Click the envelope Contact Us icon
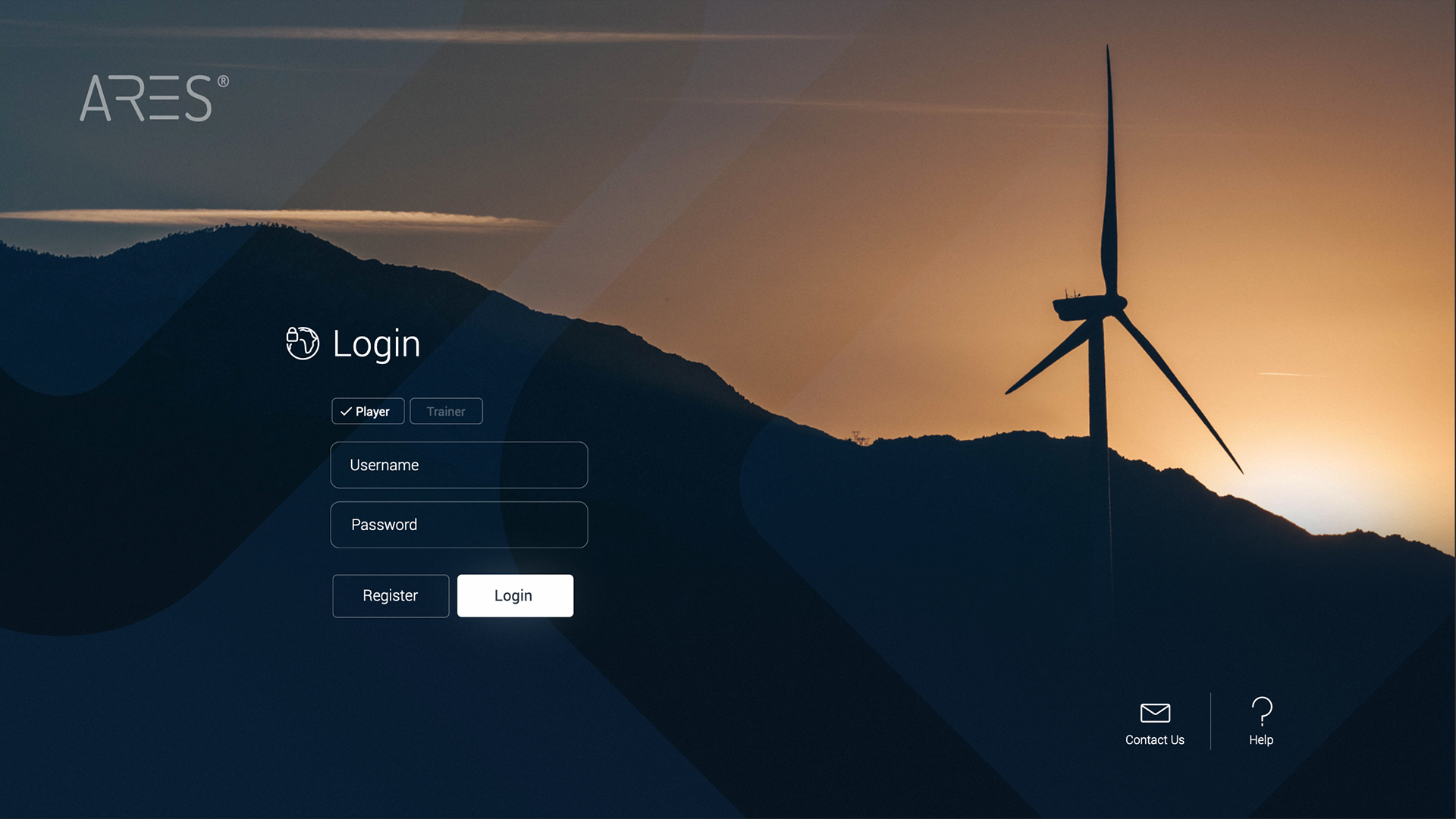This screenshot has width=1456, height=819. [x=1155, y=713]
